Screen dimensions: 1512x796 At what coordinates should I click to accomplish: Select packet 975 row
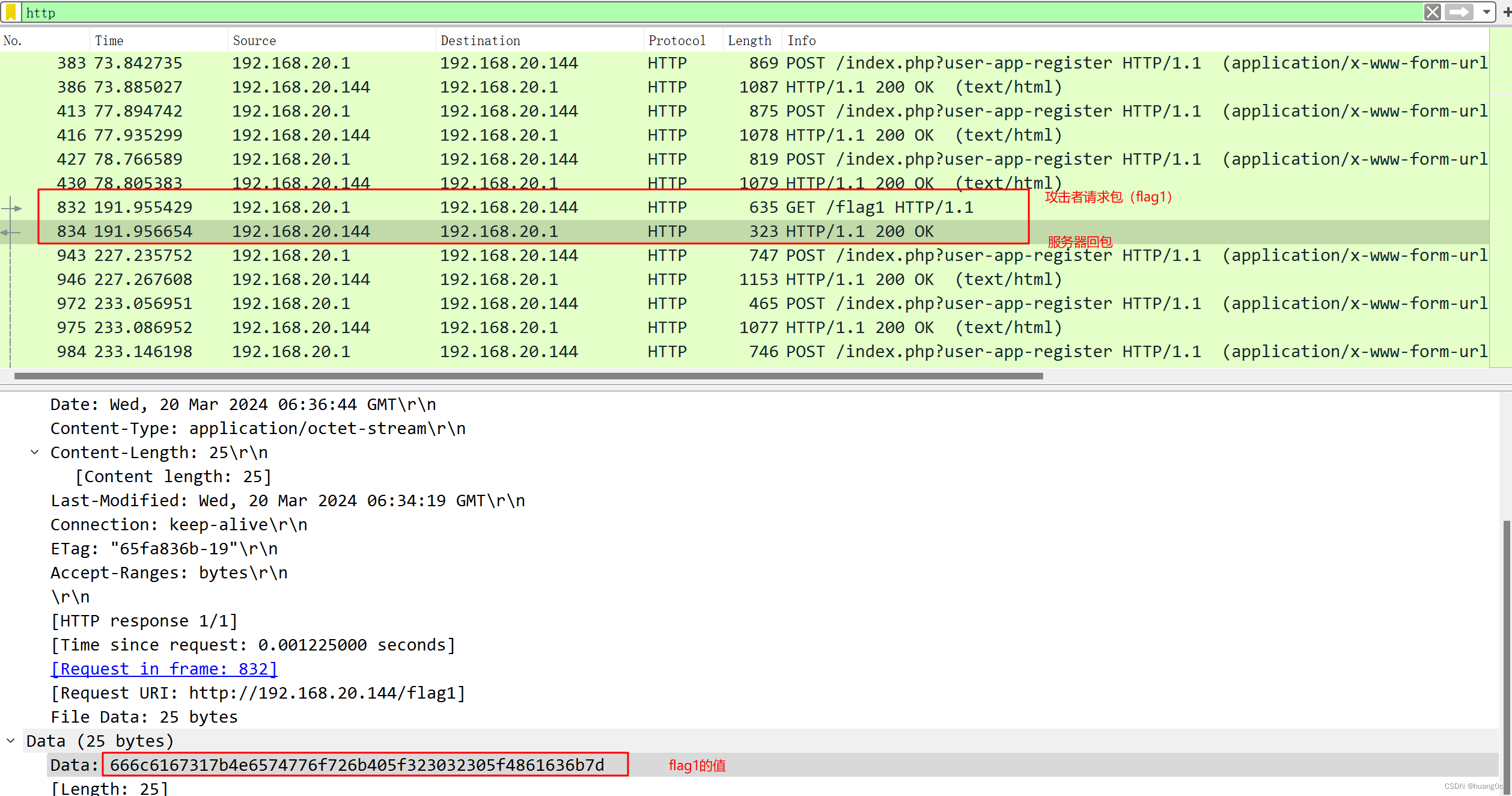[x=745, y=328]
